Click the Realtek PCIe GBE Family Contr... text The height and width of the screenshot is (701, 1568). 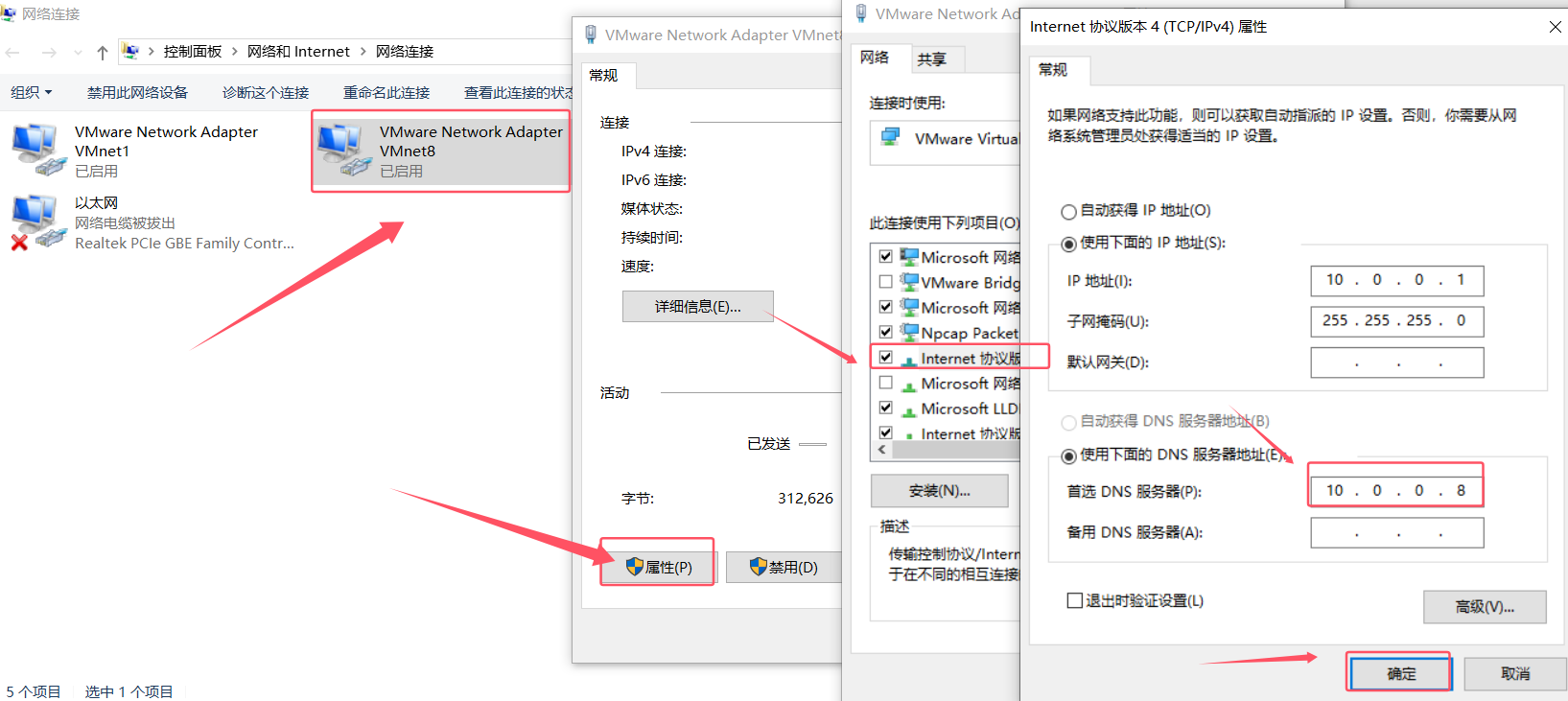184,244
